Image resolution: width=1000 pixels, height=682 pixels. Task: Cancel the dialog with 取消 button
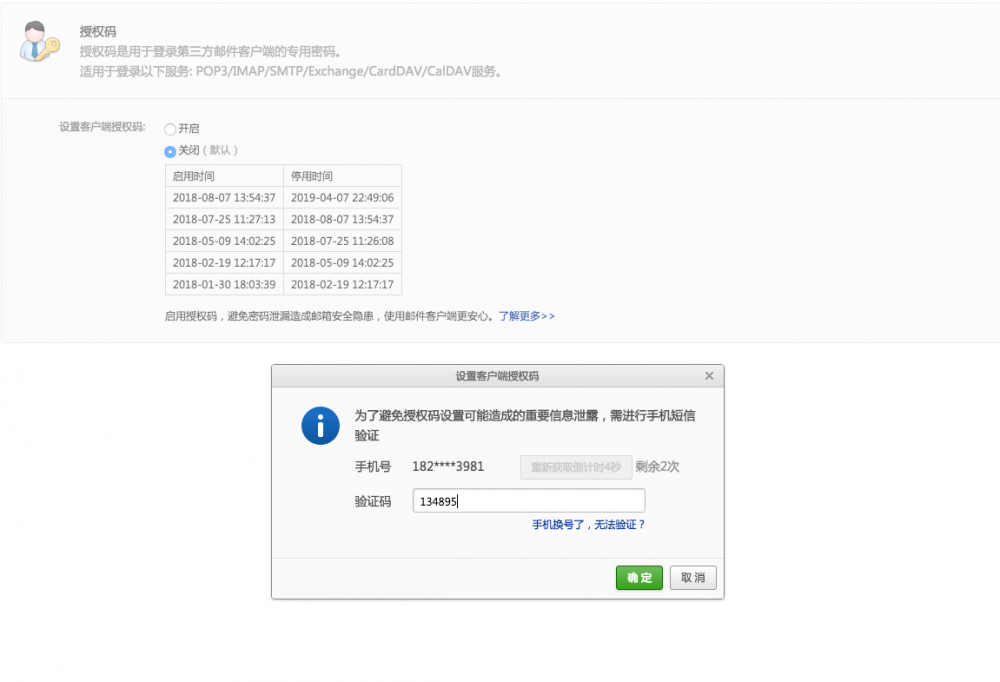click(x=693, y=577)
